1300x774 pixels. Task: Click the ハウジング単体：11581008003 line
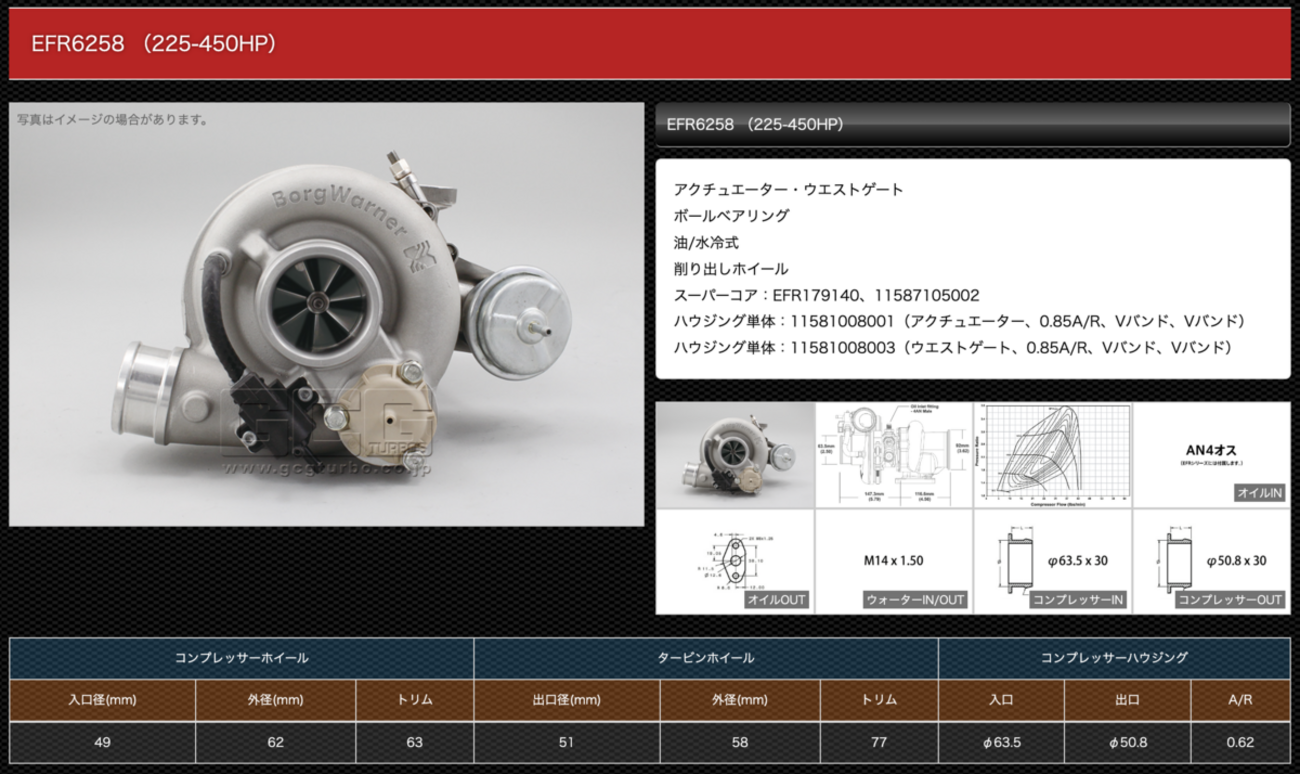[x=953, y=348]
